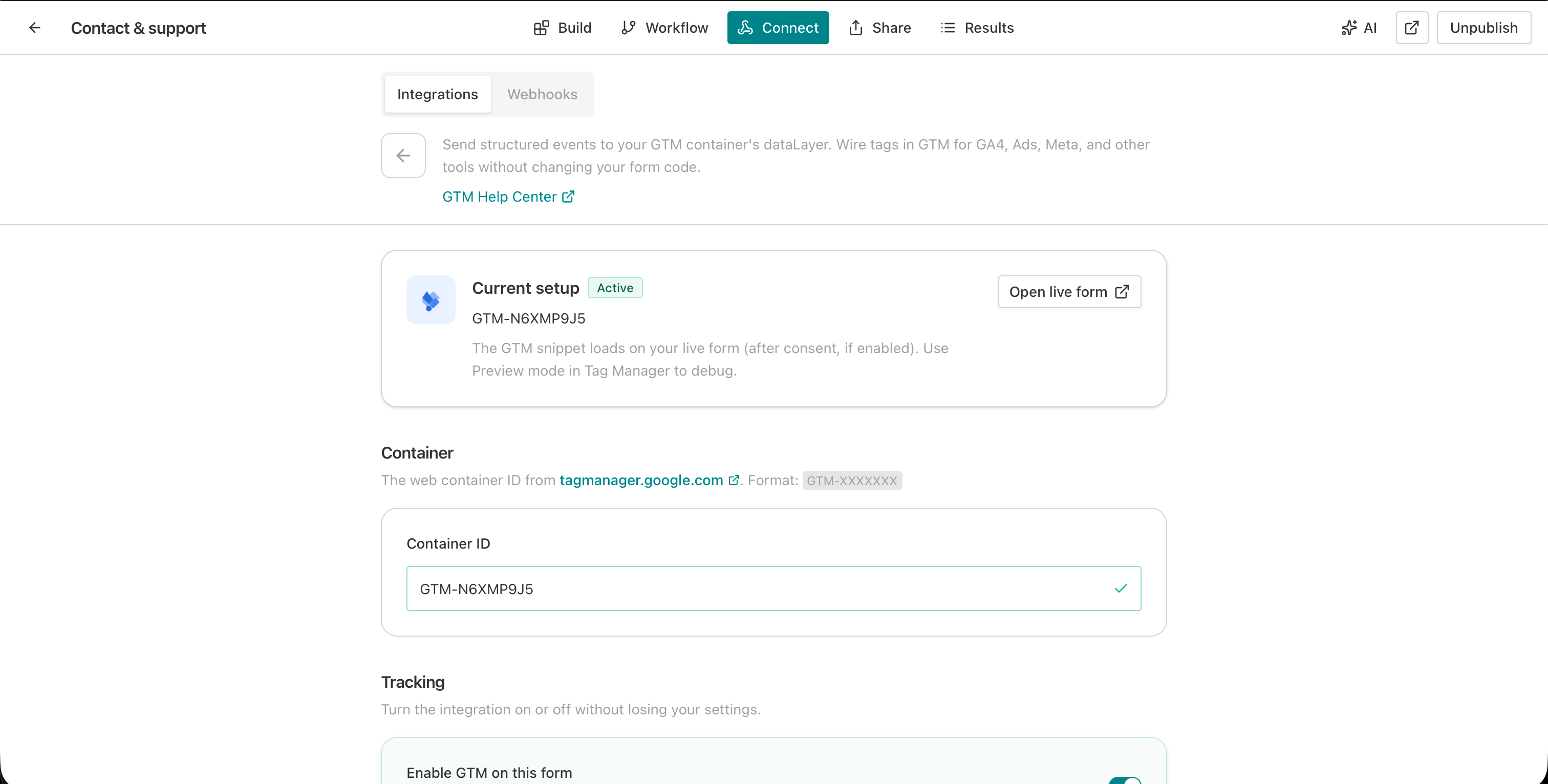The width and height of the screenshot is (1548, 784).
Task: Navigate back using the top-left arrow
Action: (34, 28)
